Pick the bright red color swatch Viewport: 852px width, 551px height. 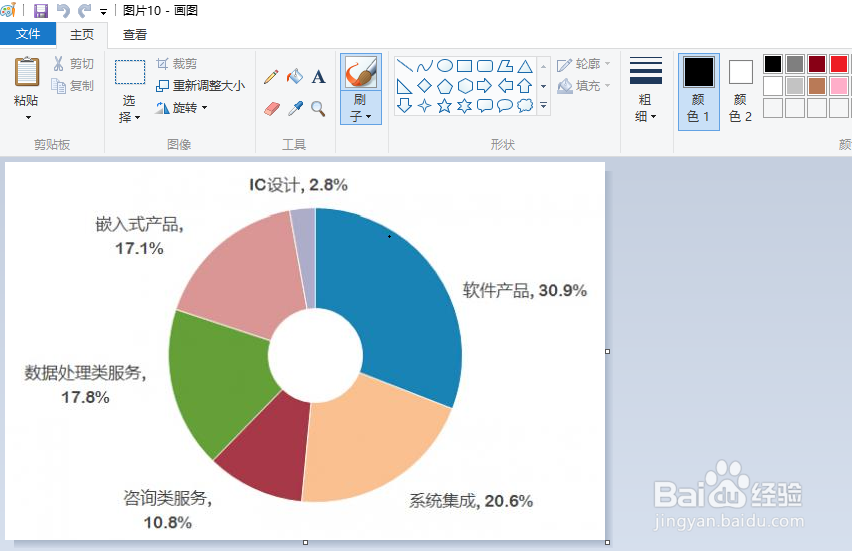[x=838, y=64]
